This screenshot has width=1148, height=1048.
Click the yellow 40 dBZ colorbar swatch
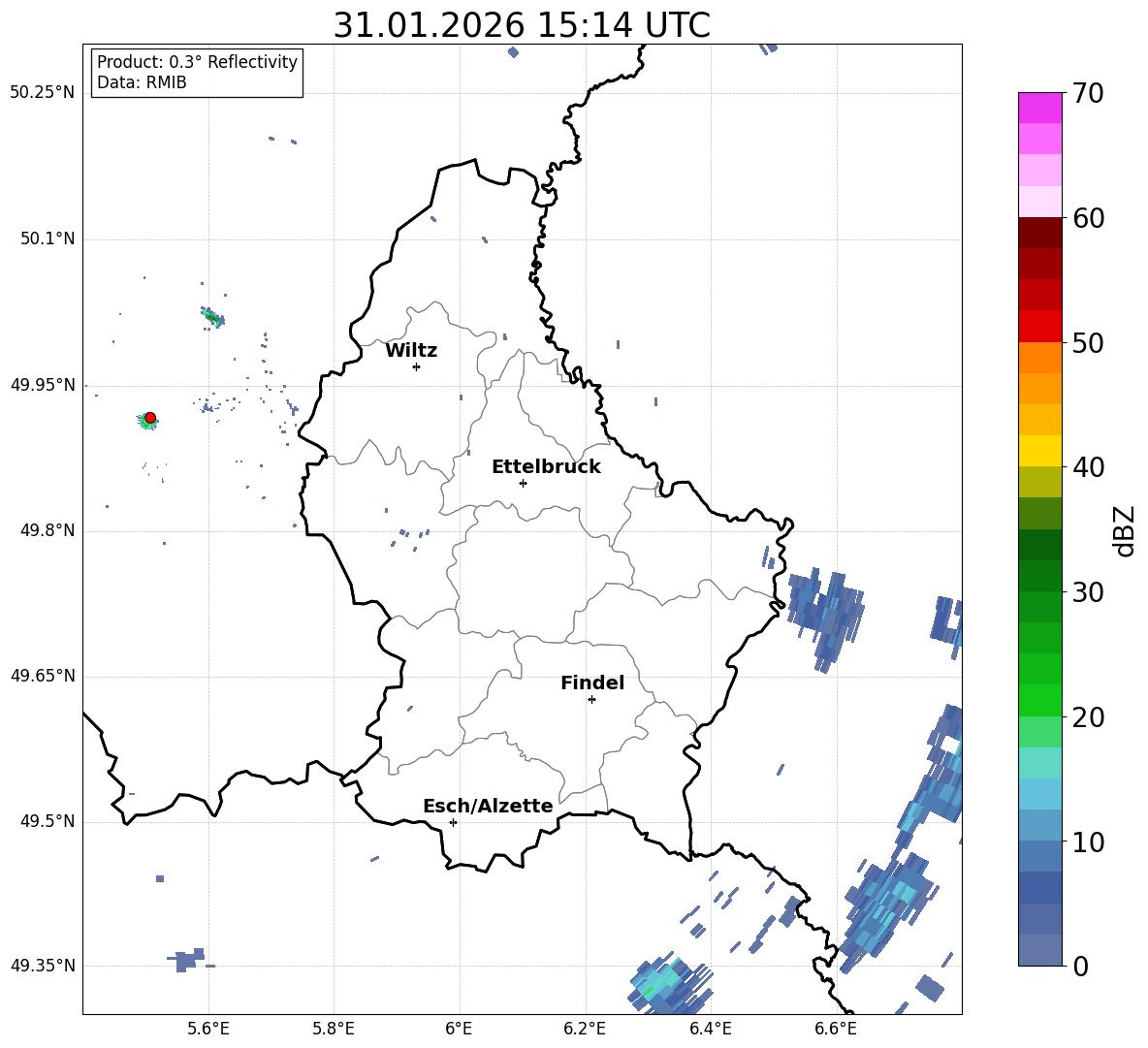[x=1039, y=451]
